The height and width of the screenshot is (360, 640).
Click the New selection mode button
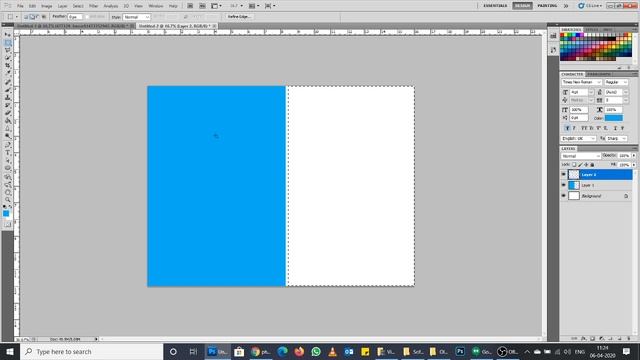tap(26, 17)
